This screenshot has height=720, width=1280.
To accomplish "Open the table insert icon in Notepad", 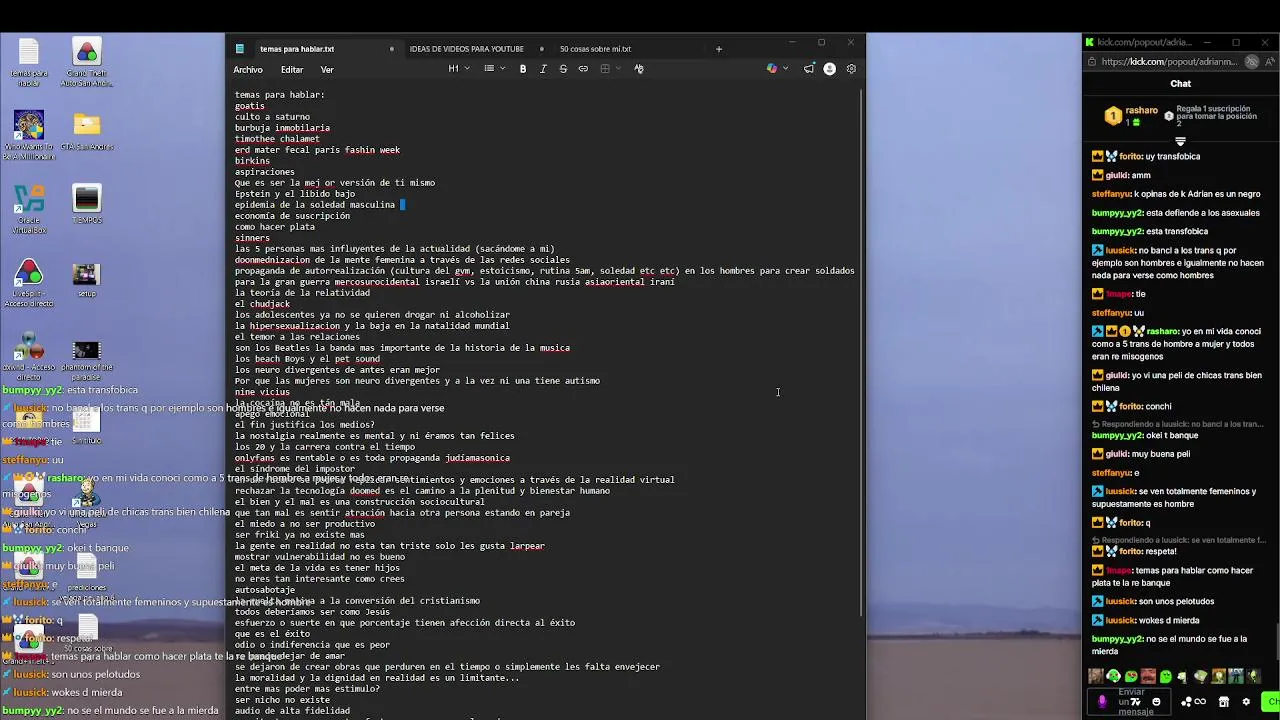I will click(x=604, y=69).
